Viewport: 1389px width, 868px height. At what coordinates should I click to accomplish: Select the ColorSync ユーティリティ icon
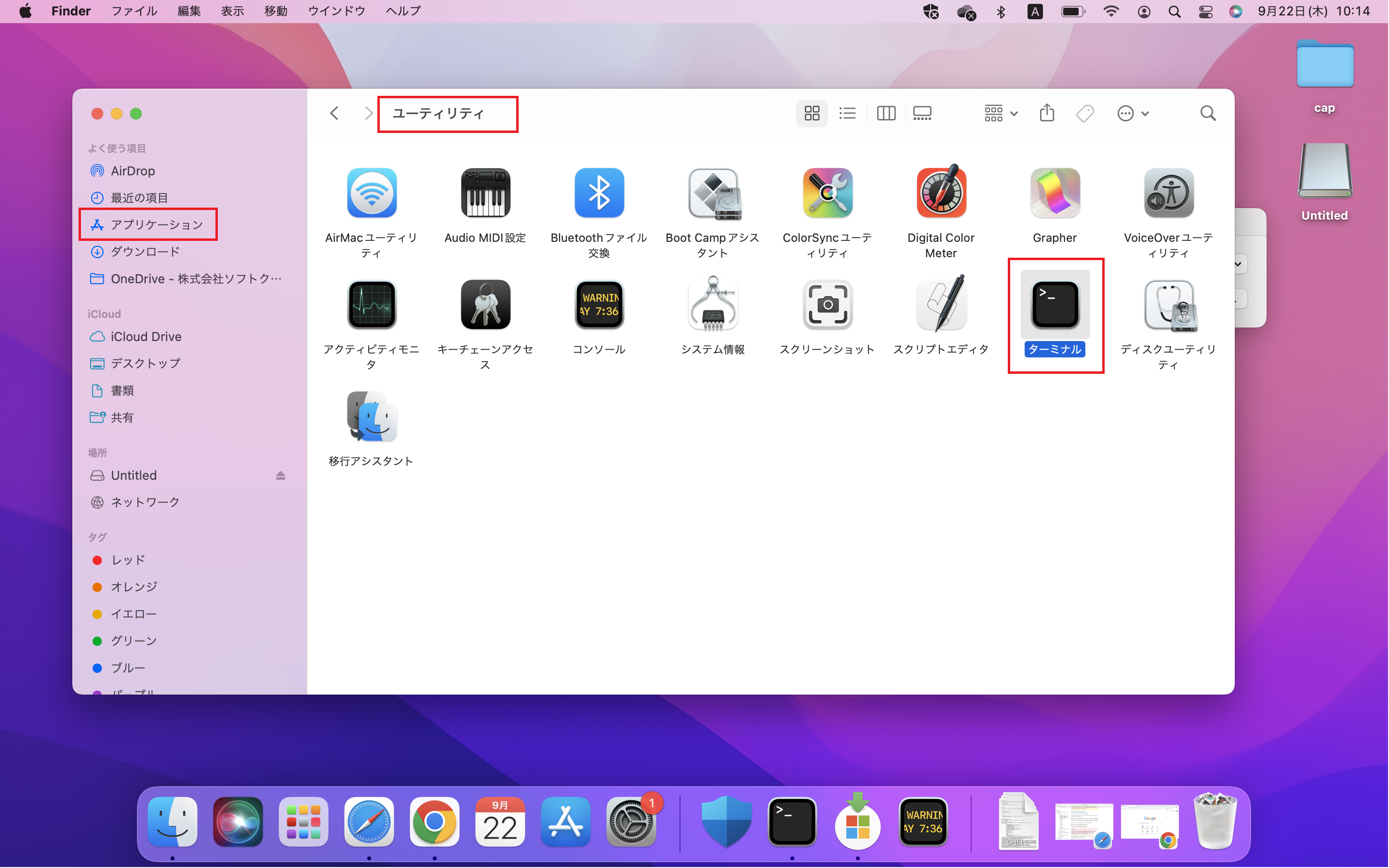[827, 193]
